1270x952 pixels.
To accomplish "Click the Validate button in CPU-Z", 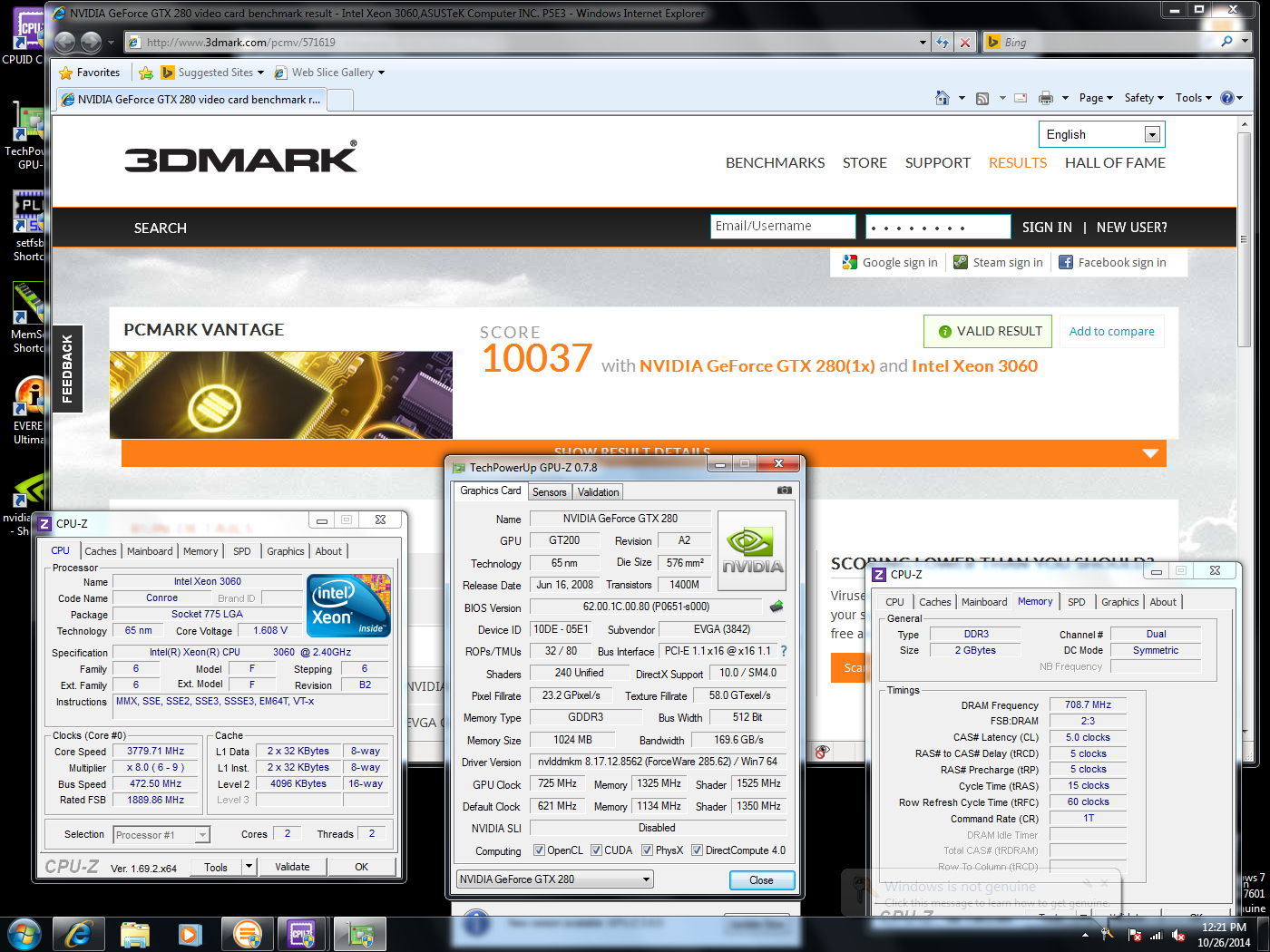I will (x=292, y=867).
